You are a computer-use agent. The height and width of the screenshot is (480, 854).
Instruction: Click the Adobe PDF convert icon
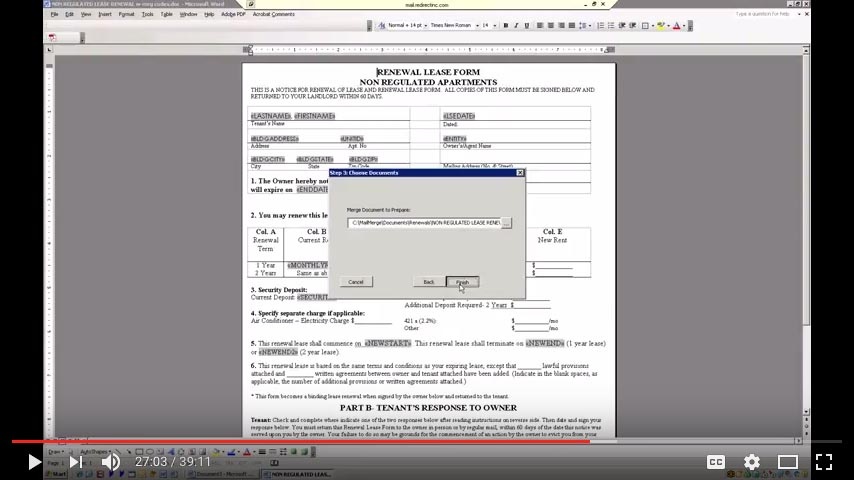(52, 38)
